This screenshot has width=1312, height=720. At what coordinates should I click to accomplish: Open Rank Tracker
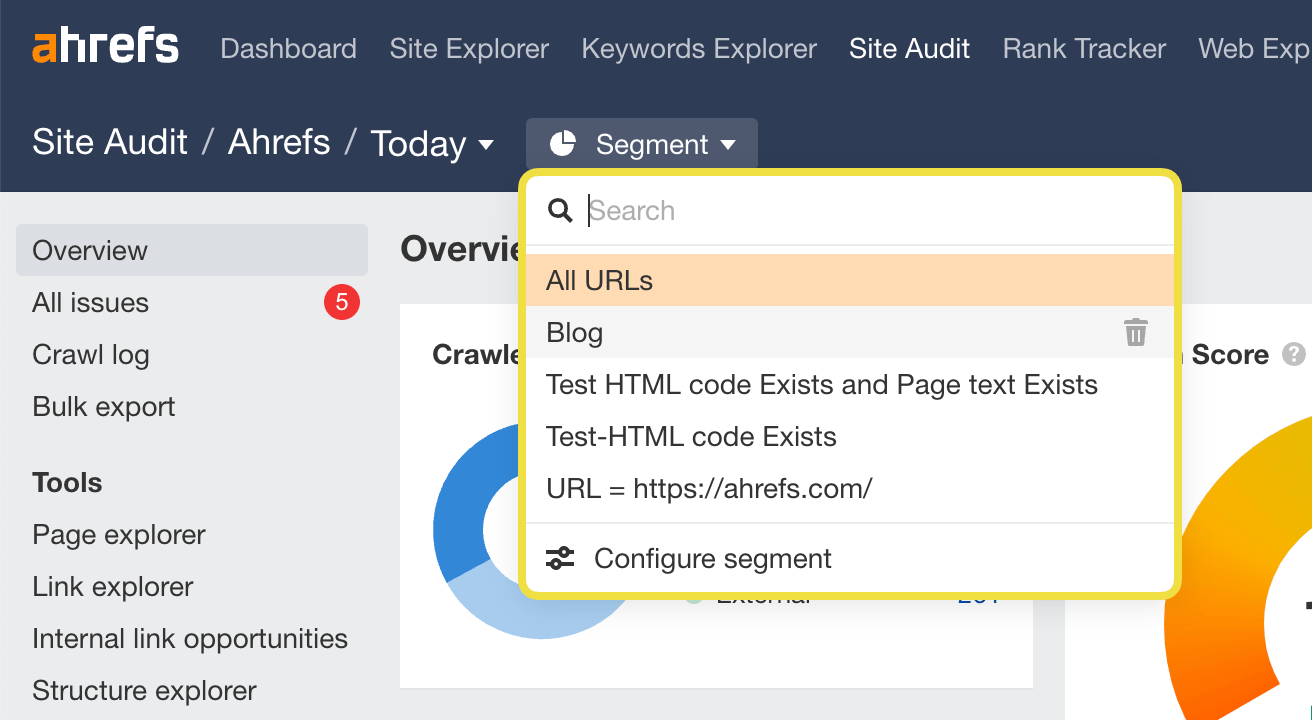coord(1084,48)
